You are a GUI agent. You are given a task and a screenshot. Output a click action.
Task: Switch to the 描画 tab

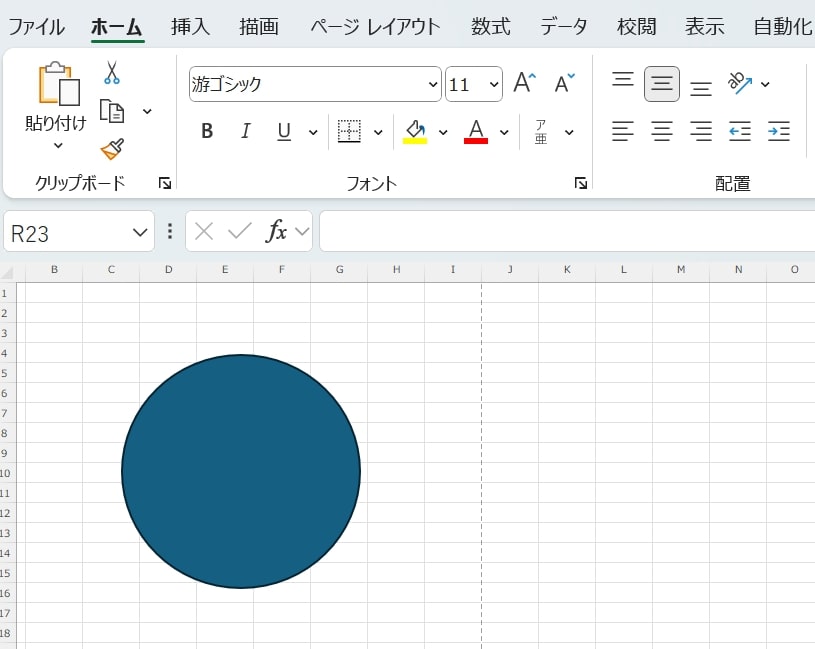(x=258, y=27)
